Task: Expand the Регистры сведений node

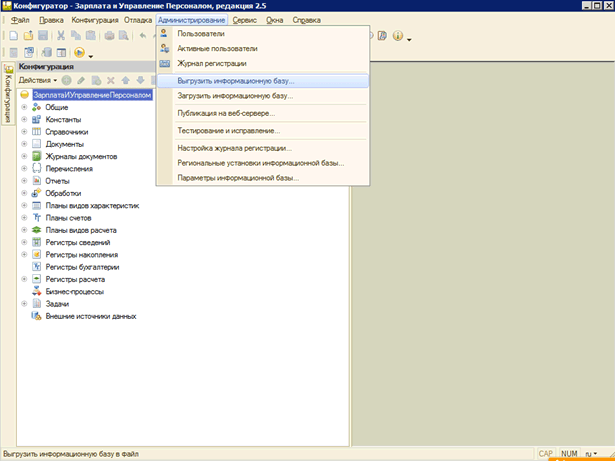Action: click(x=24, y=242)
